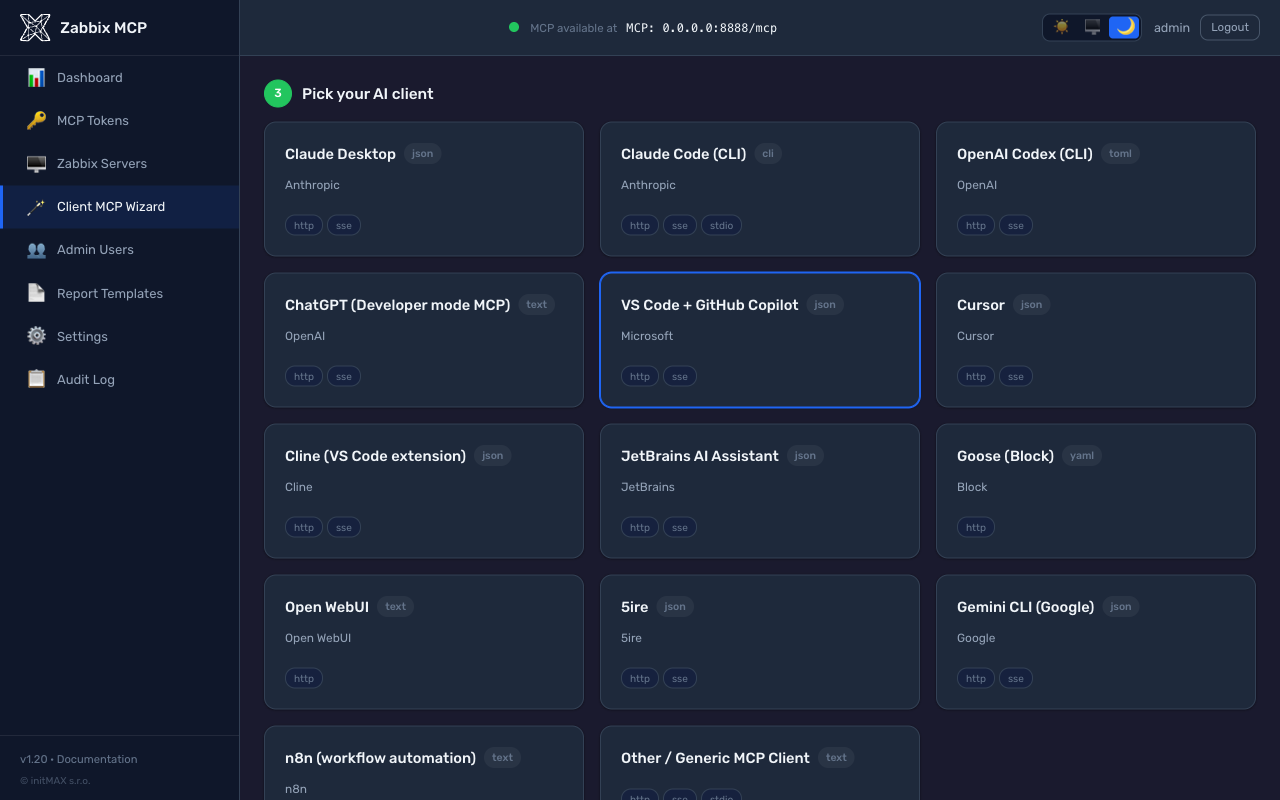The image size is (1280, 800).
Task: Open Report Templates page
Action: coord(120,293)
